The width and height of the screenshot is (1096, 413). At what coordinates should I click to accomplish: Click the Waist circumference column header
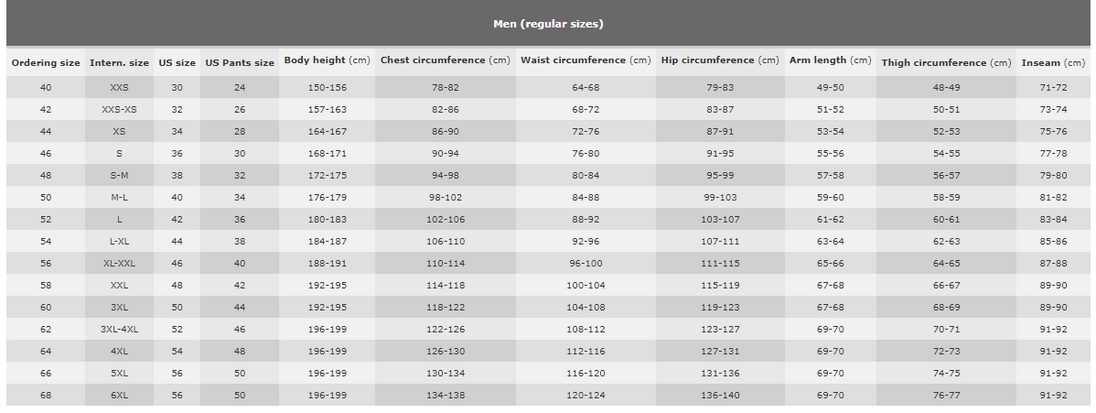pyautogui.click(x=586, y=61)
